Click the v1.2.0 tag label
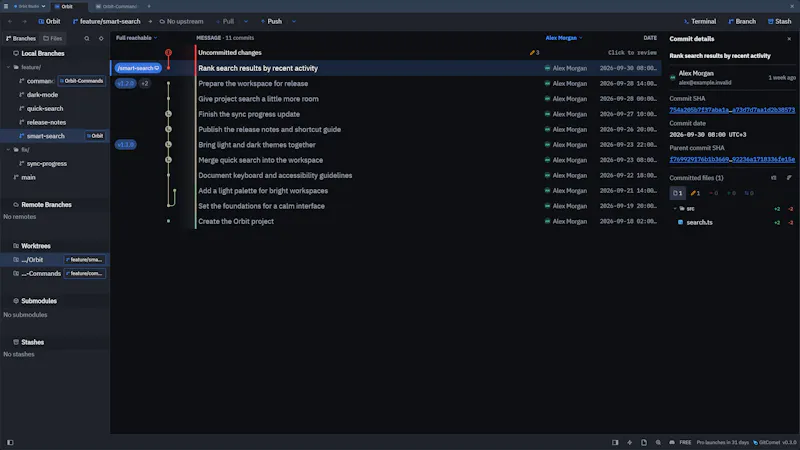 tap(125, 83)
